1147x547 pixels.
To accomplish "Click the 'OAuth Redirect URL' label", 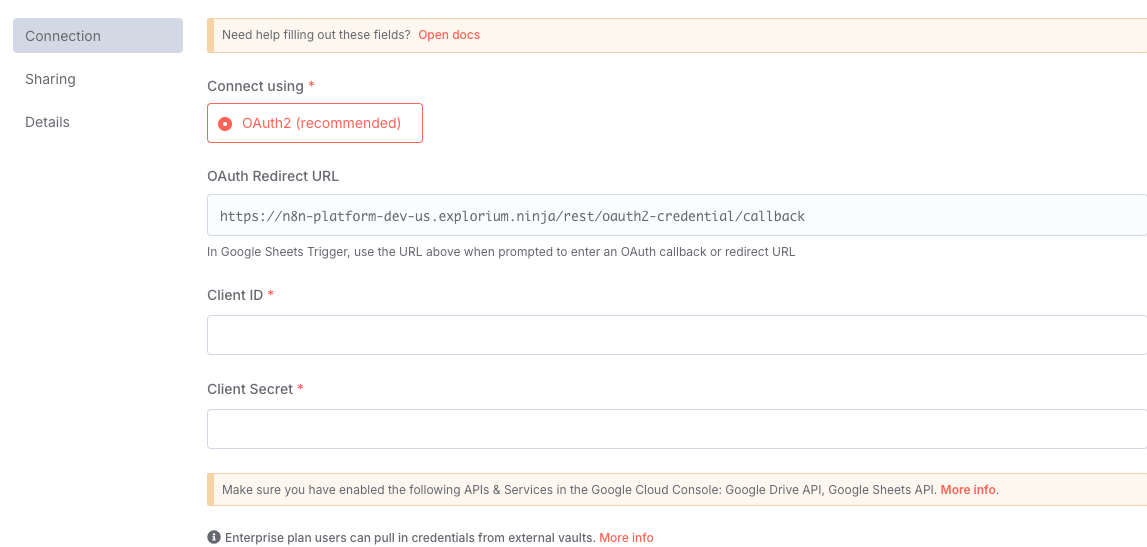I will (273, 176).
